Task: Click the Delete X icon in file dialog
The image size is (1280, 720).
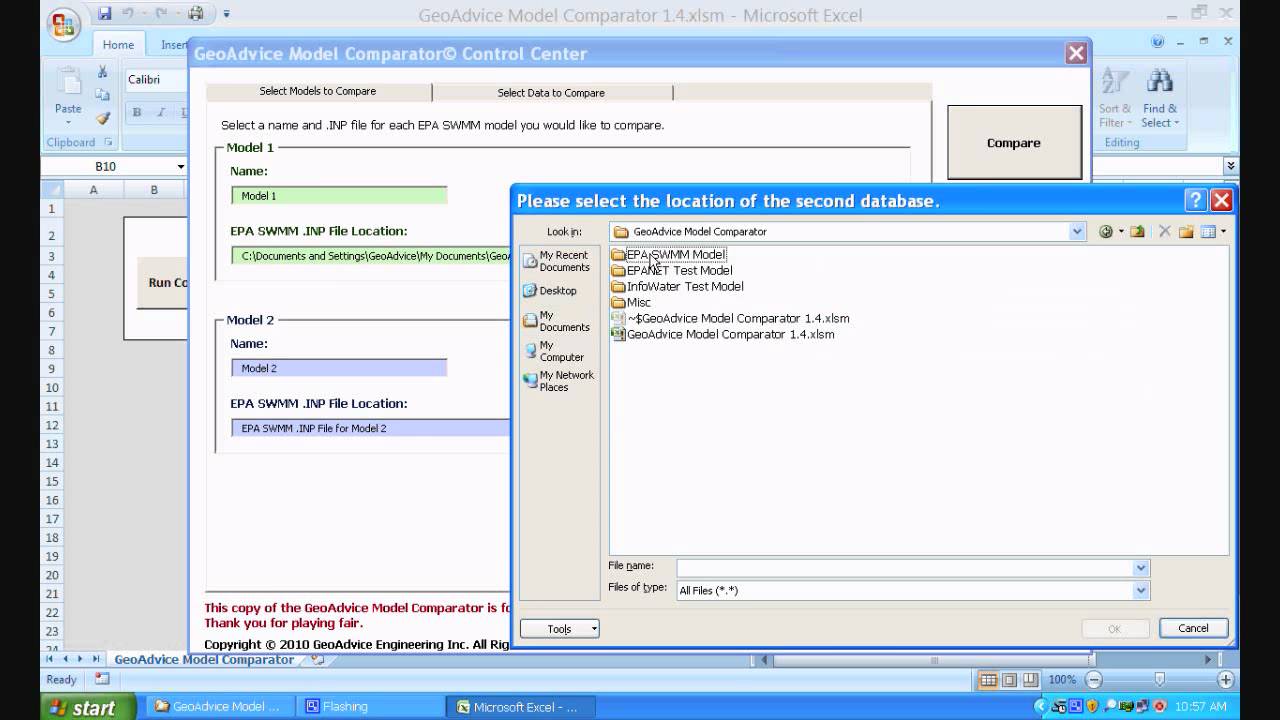Action: 1164,232
